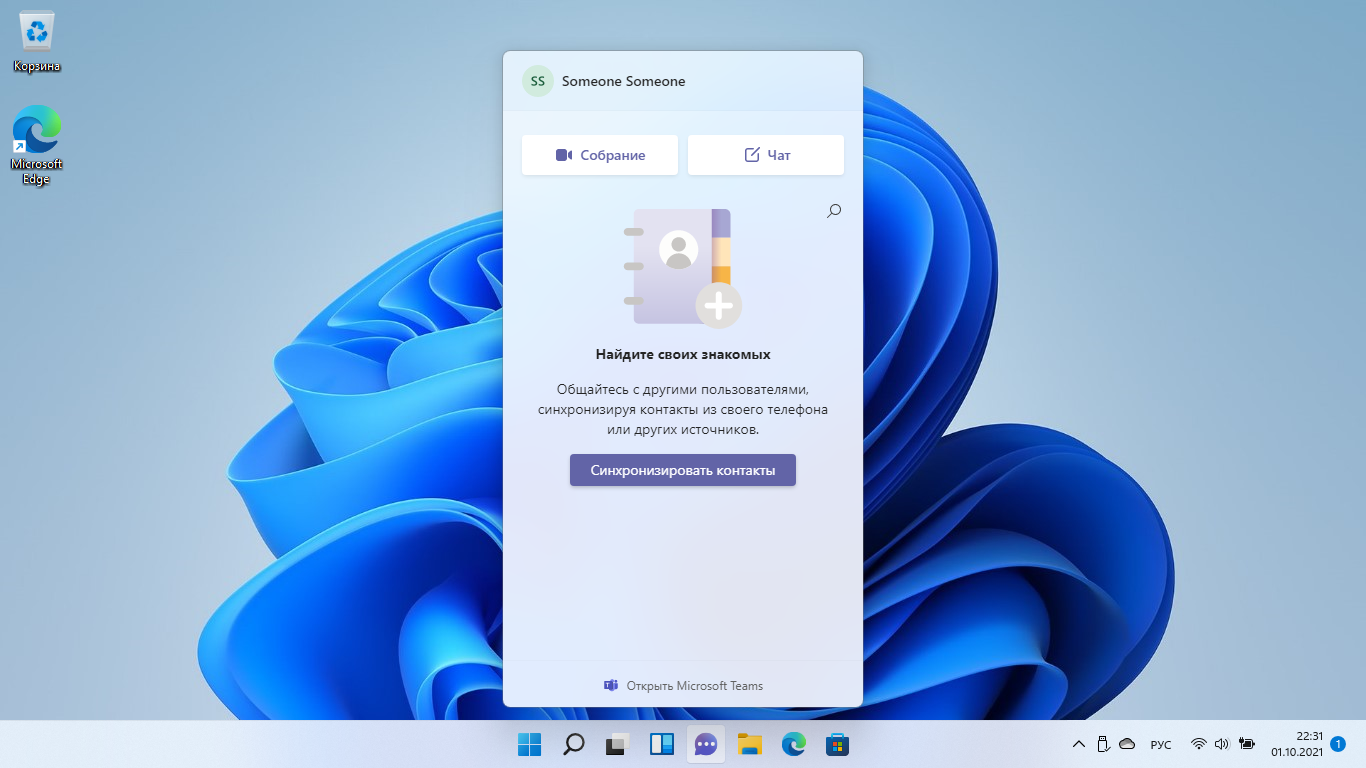This screenshot has width=1366, height=768.
Task: Open the Windows Start menu
Action: pos(530,744)
